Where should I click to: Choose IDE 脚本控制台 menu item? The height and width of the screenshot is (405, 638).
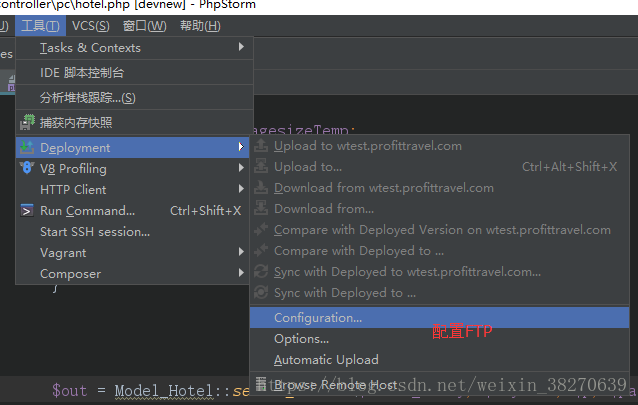point(134,73)
